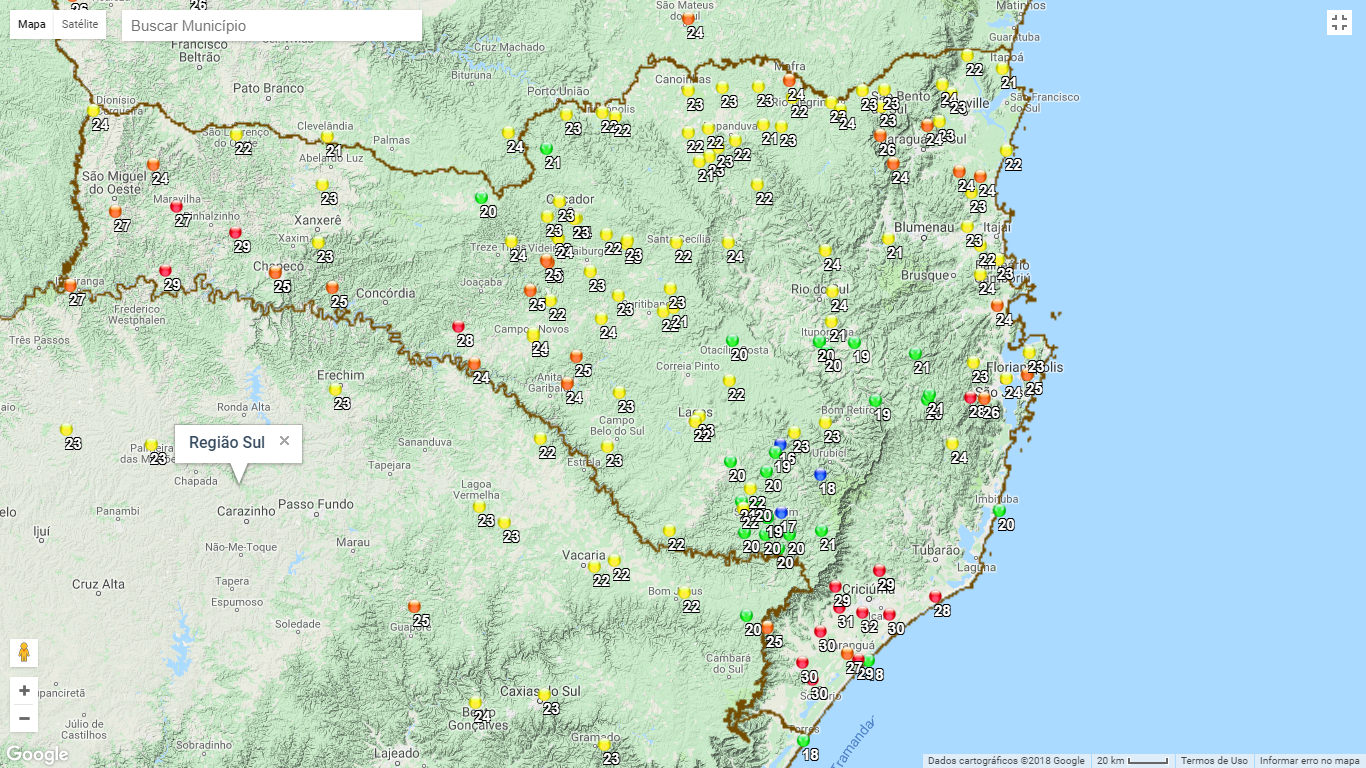This screenshot has width=1366, height=768.
Task: Select the orange 27 marker at Itapiranga
Action: pos(70,286)
